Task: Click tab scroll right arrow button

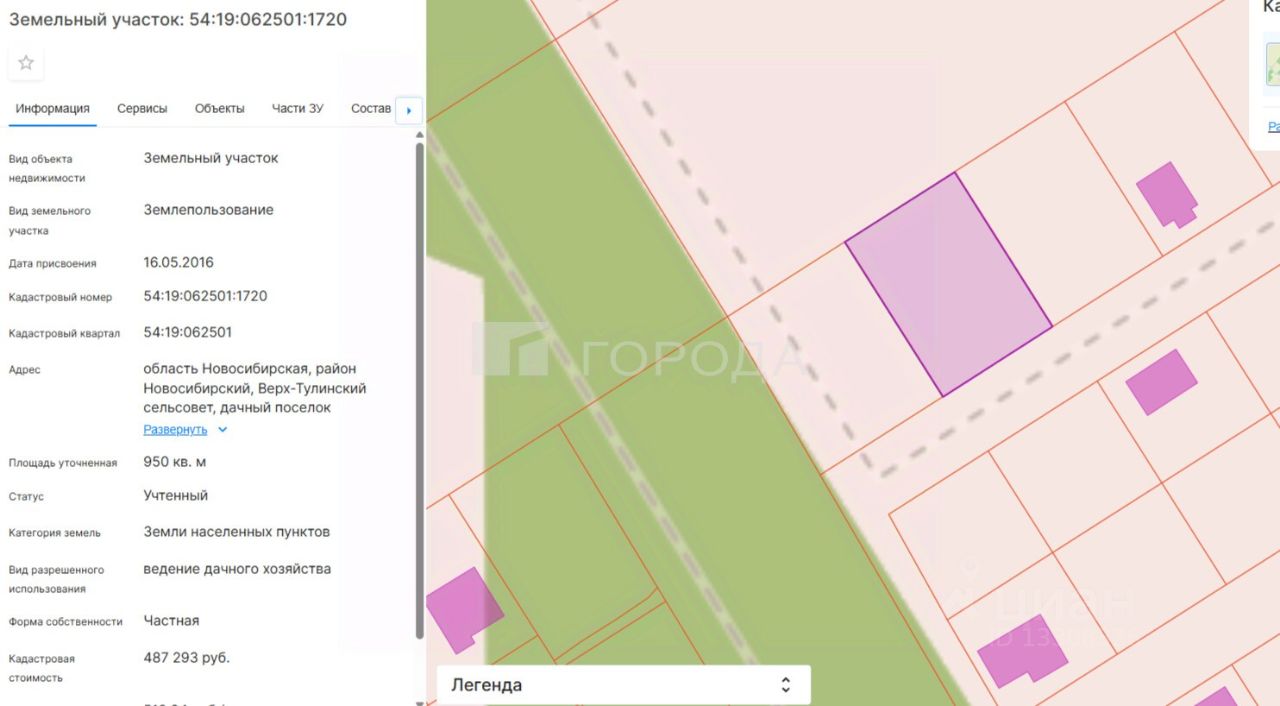Action: (409, 110)
